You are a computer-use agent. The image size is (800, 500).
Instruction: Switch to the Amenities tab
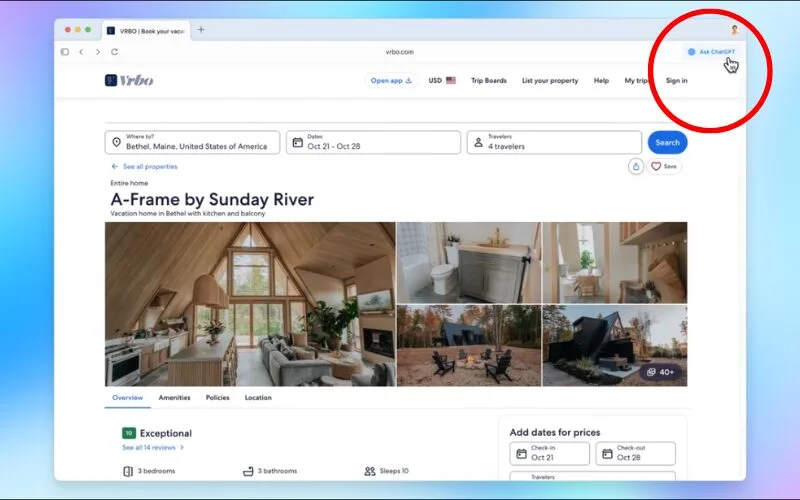coord(174,398)
